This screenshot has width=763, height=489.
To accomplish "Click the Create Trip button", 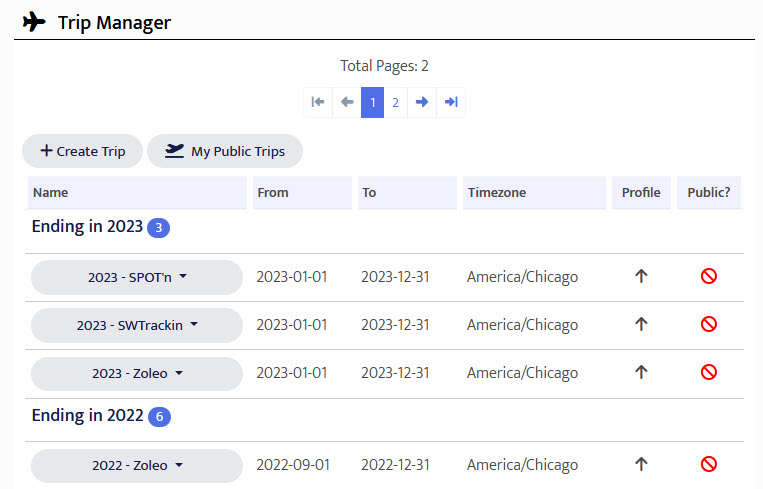I will tap(83, 151).
